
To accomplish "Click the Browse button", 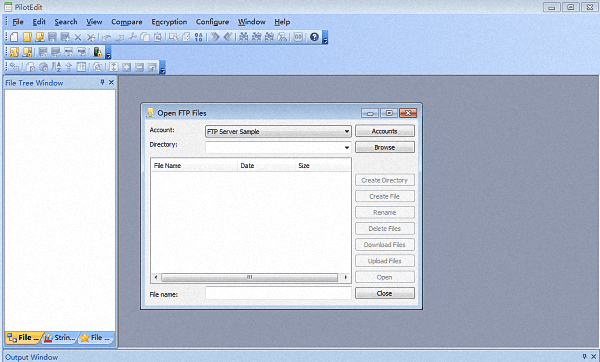I will [x=385, y=147].
